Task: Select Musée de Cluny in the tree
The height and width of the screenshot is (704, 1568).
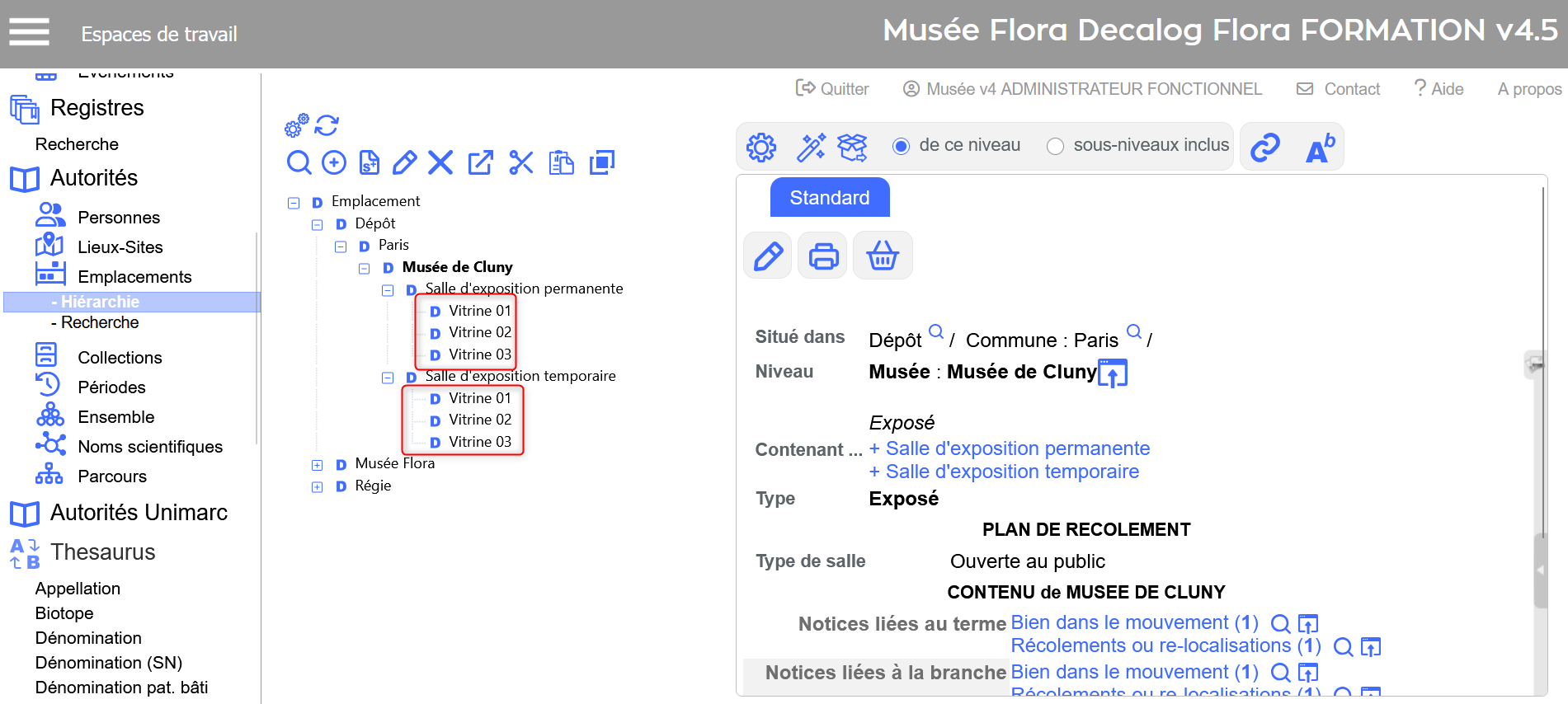Action: (457, 267)
